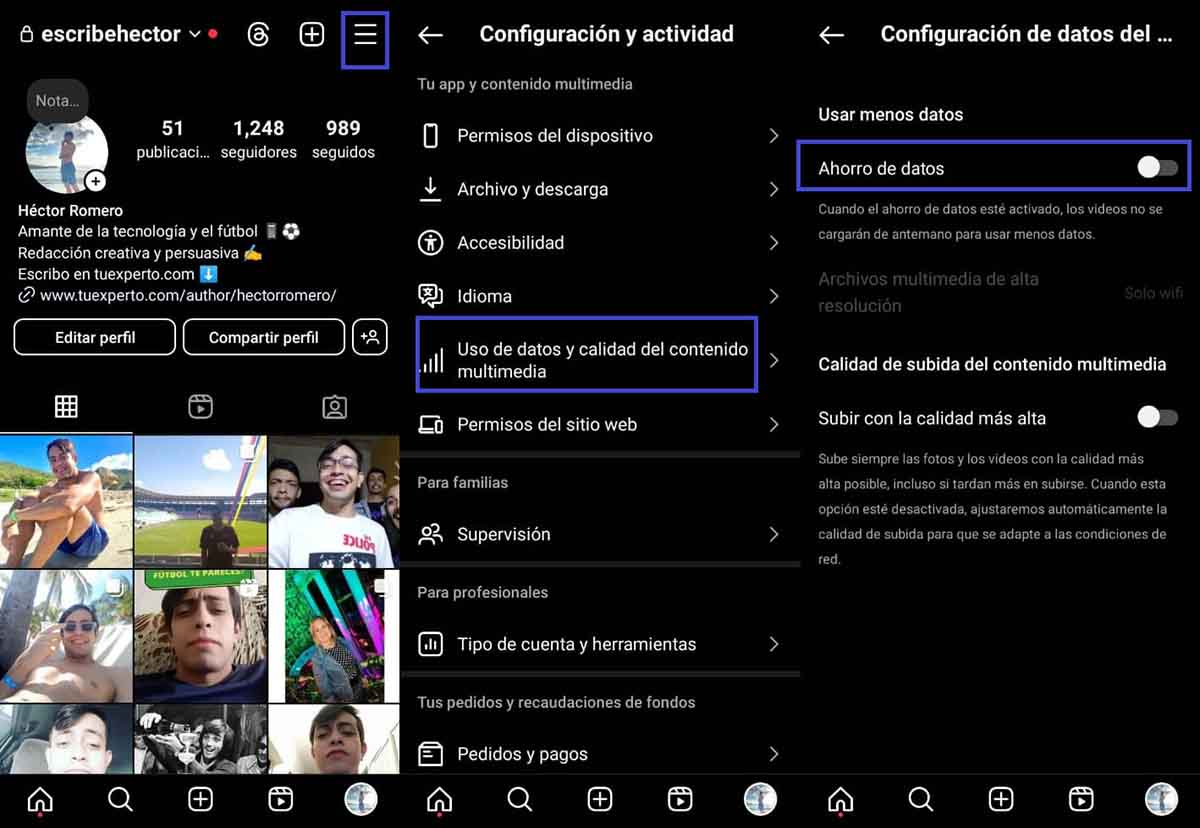Tap the Permisos del sitio web icon
Screen dimensions: 1200x828
point(430,425)
